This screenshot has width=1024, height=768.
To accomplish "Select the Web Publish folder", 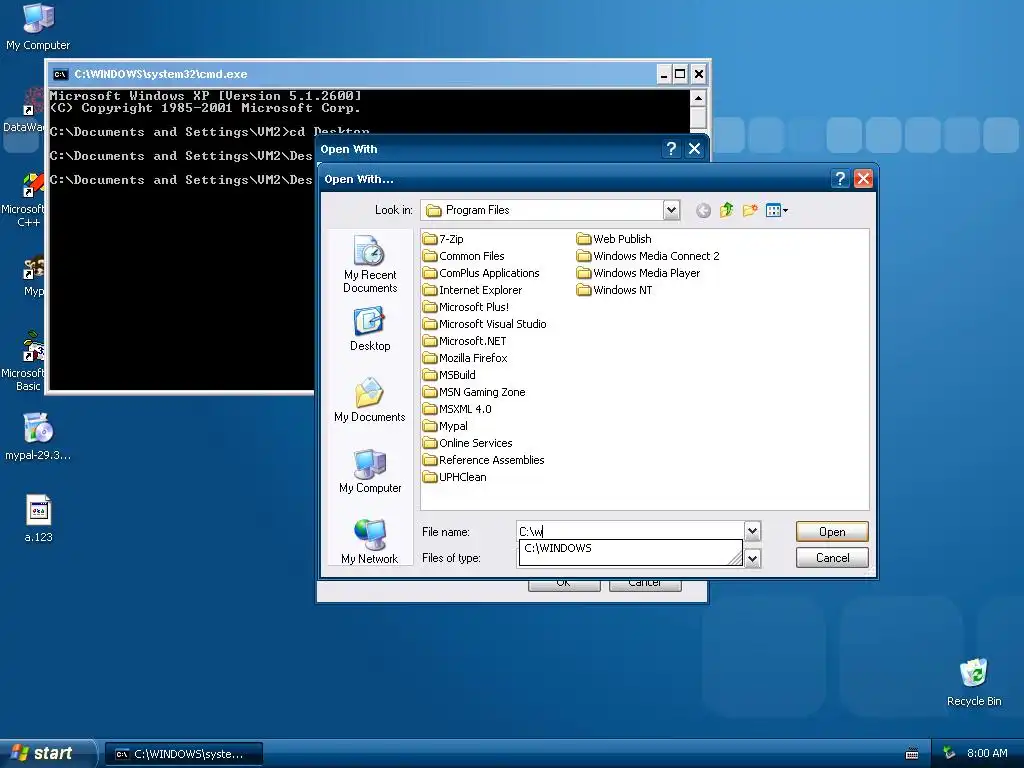I will click(x=614, y=239).
